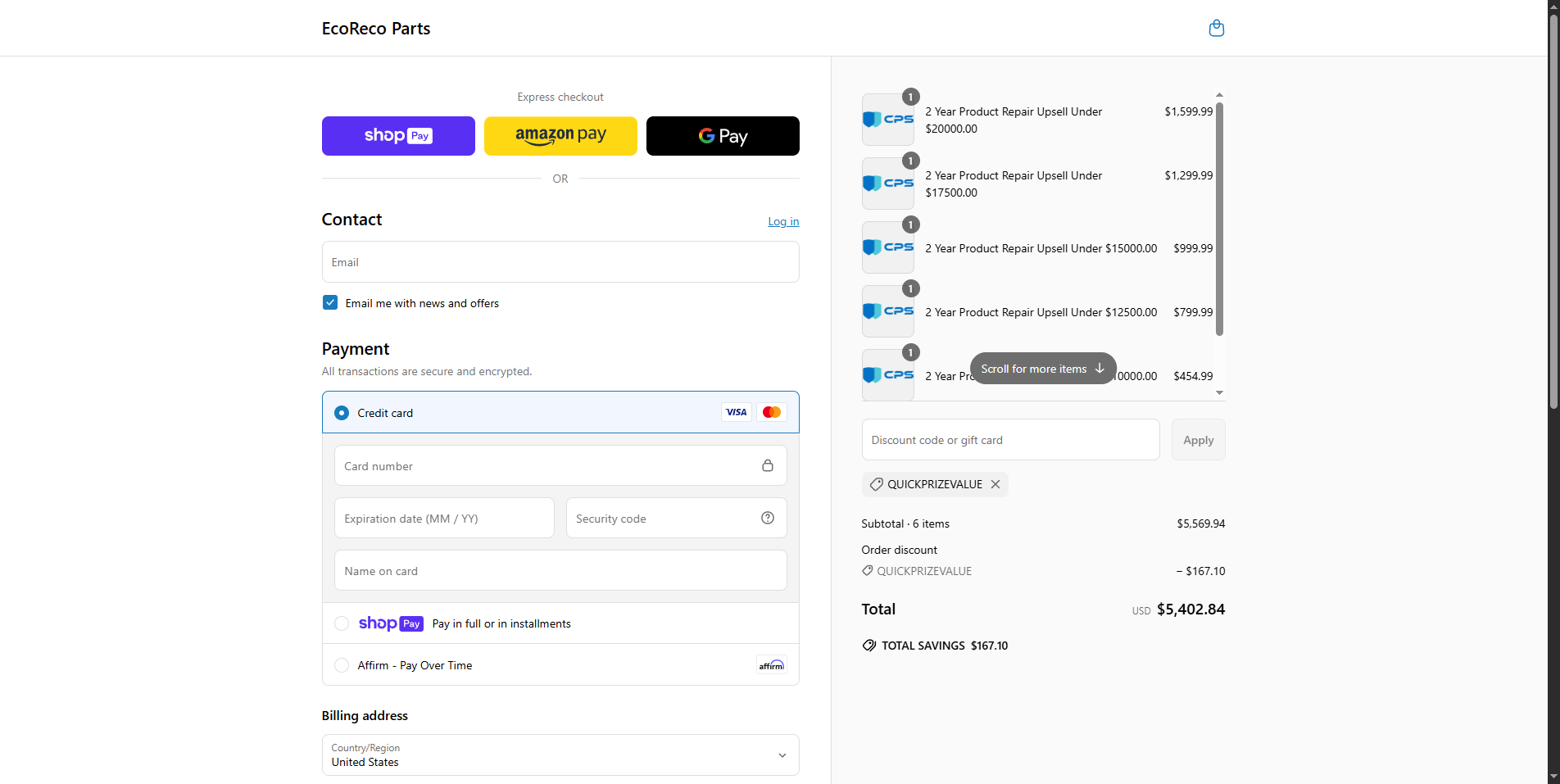The width and height of the screenshot is (1560, 784).
Task: Click the CPS thumbnail for Under $12500.00 item
Action: (888, 311)
